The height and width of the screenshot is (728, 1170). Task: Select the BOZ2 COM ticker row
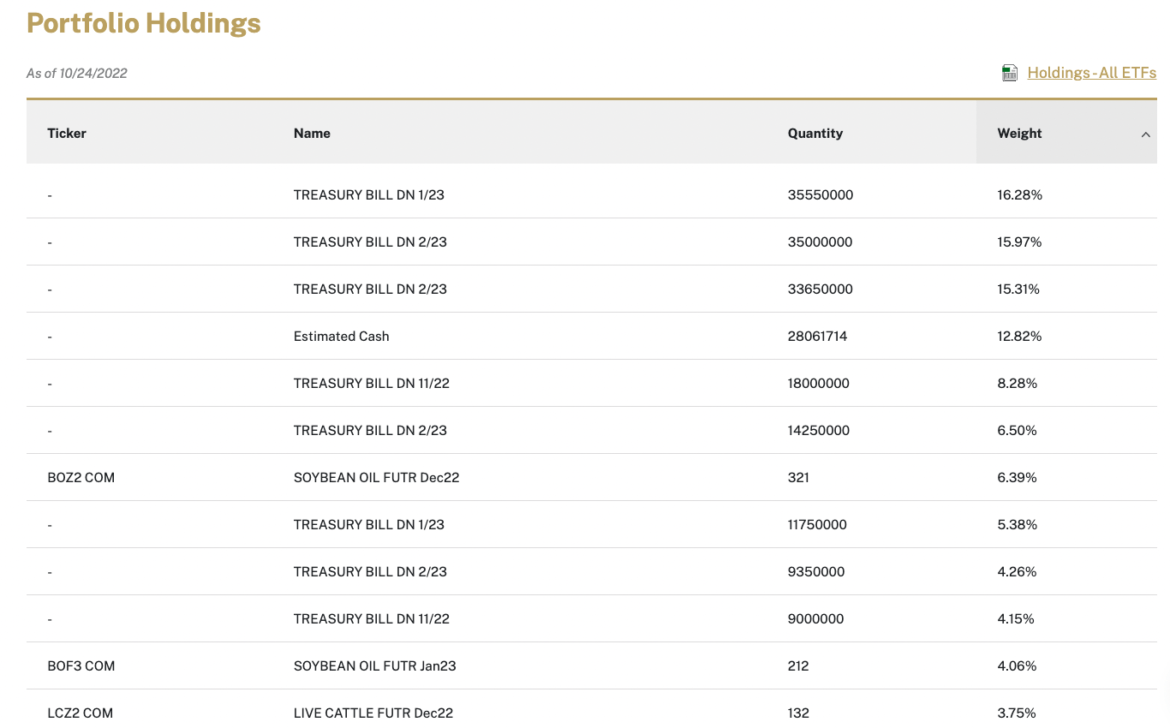tap(82, 477)
